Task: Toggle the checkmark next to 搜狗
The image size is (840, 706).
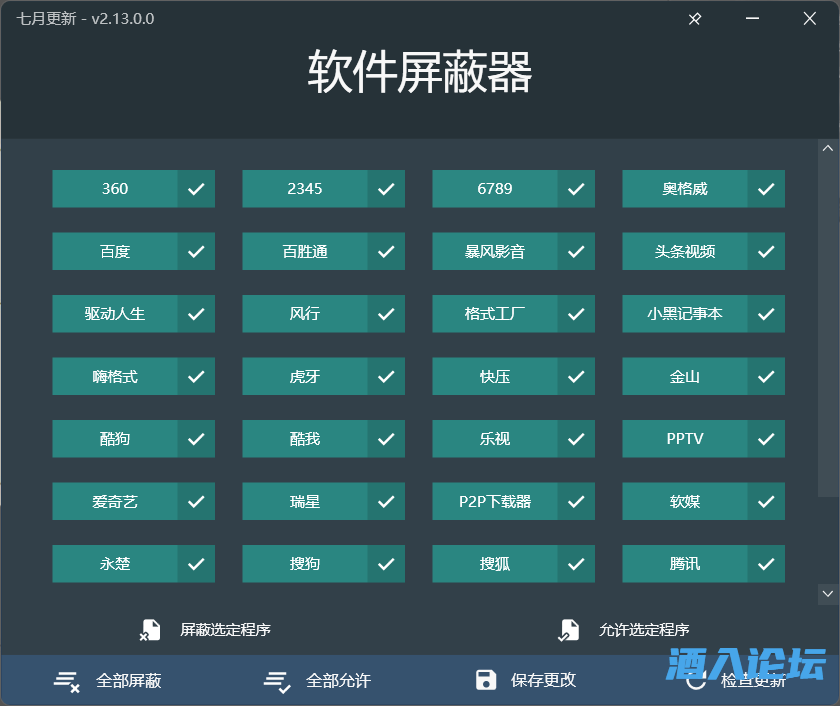Action: point(386,564)
